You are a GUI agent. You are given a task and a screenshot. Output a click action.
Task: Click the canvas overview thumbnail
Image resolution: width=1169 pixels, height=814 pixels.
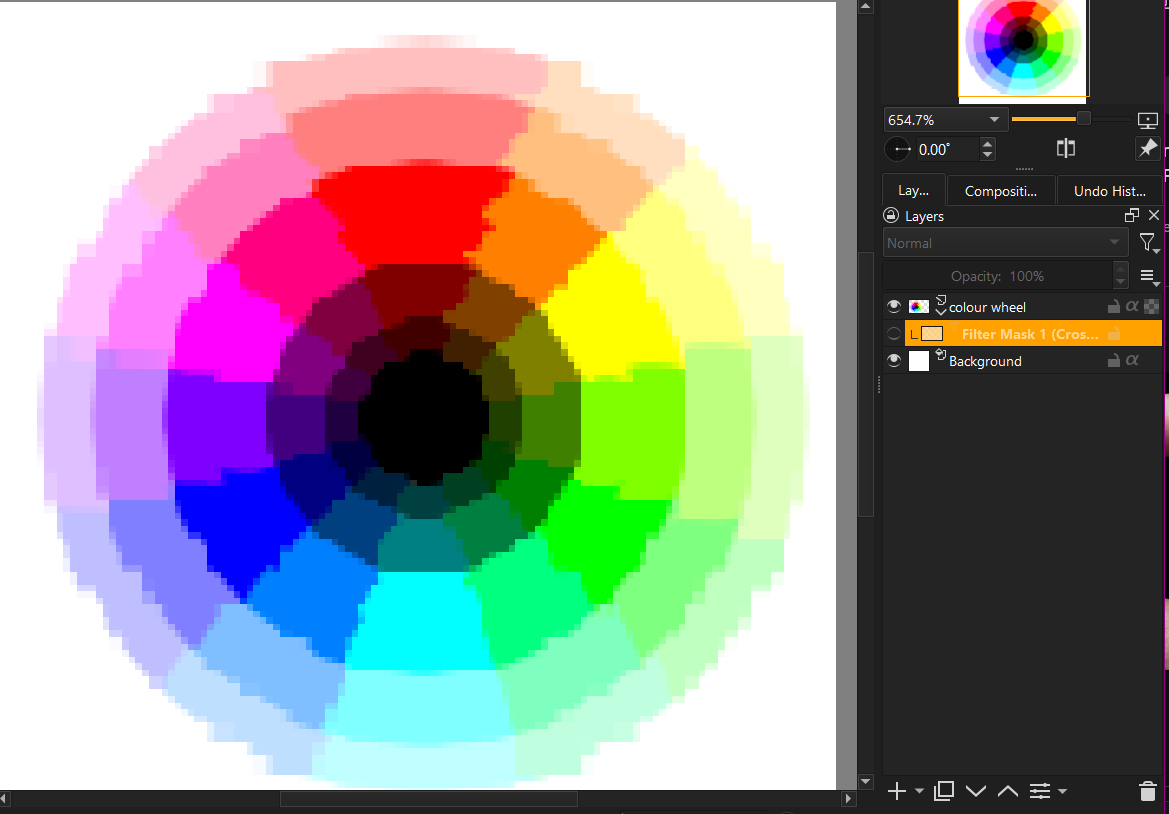pyautogui.click(x=1023, y=48)
